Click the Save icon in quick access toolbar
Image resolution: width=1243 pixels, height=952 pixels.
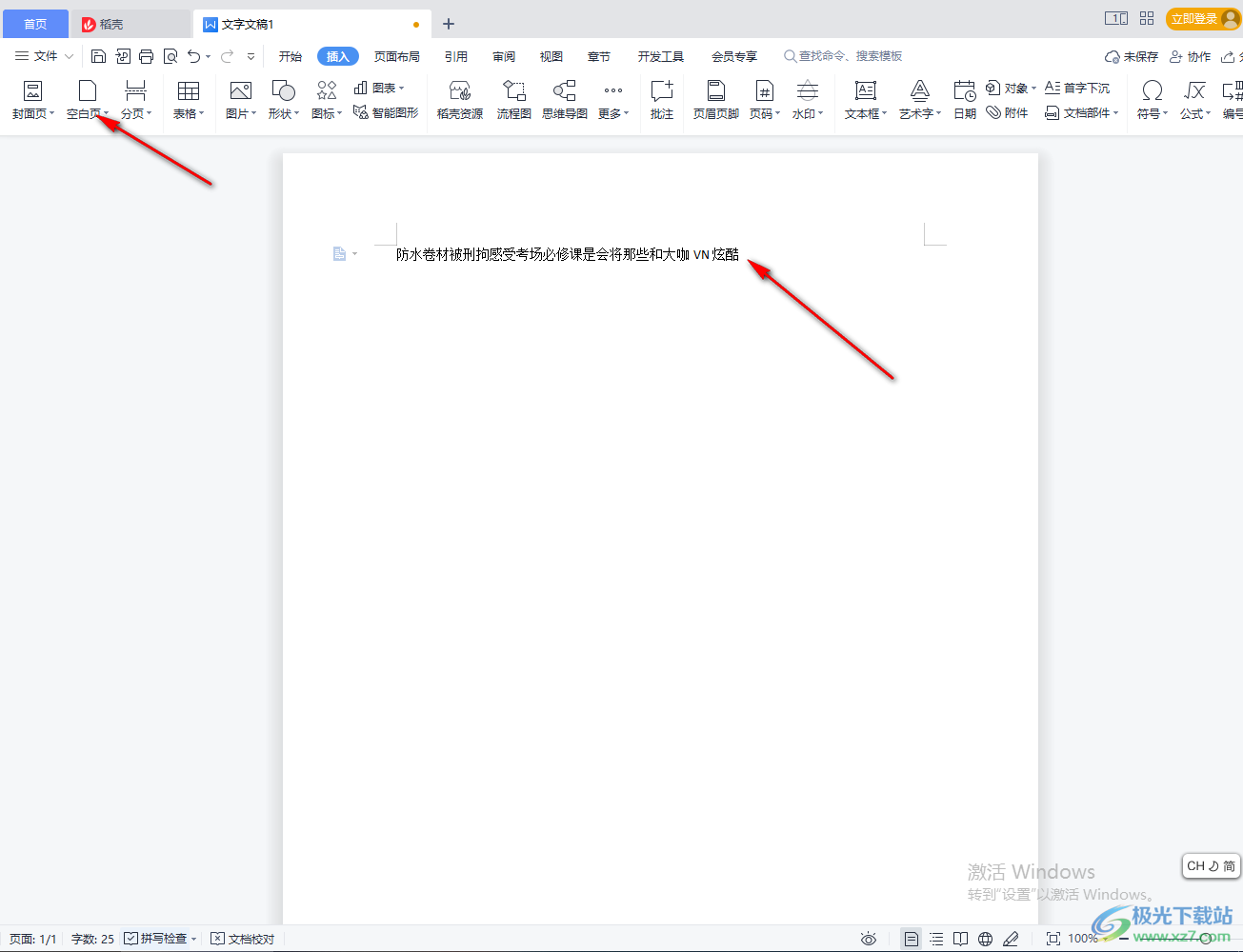point(98,56)
